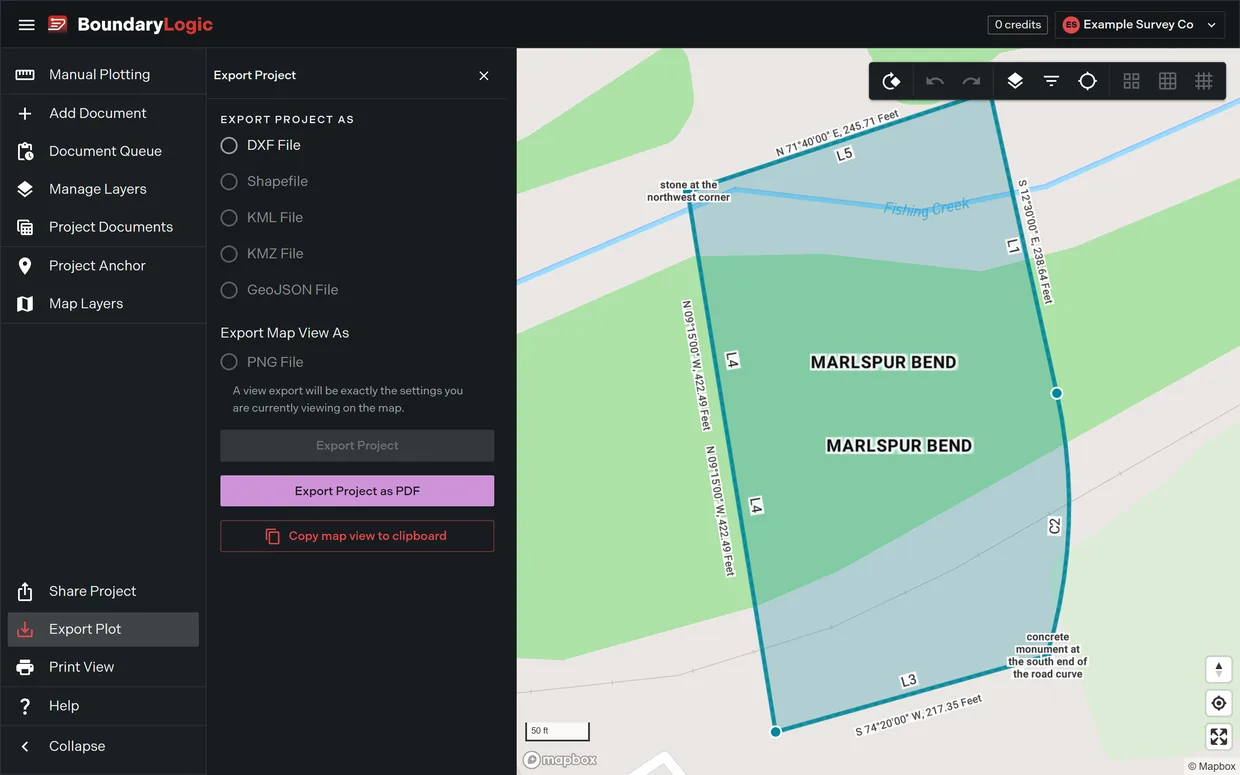
Task: Click the Document Queue clipboard icon
Action: click(26, 151)
